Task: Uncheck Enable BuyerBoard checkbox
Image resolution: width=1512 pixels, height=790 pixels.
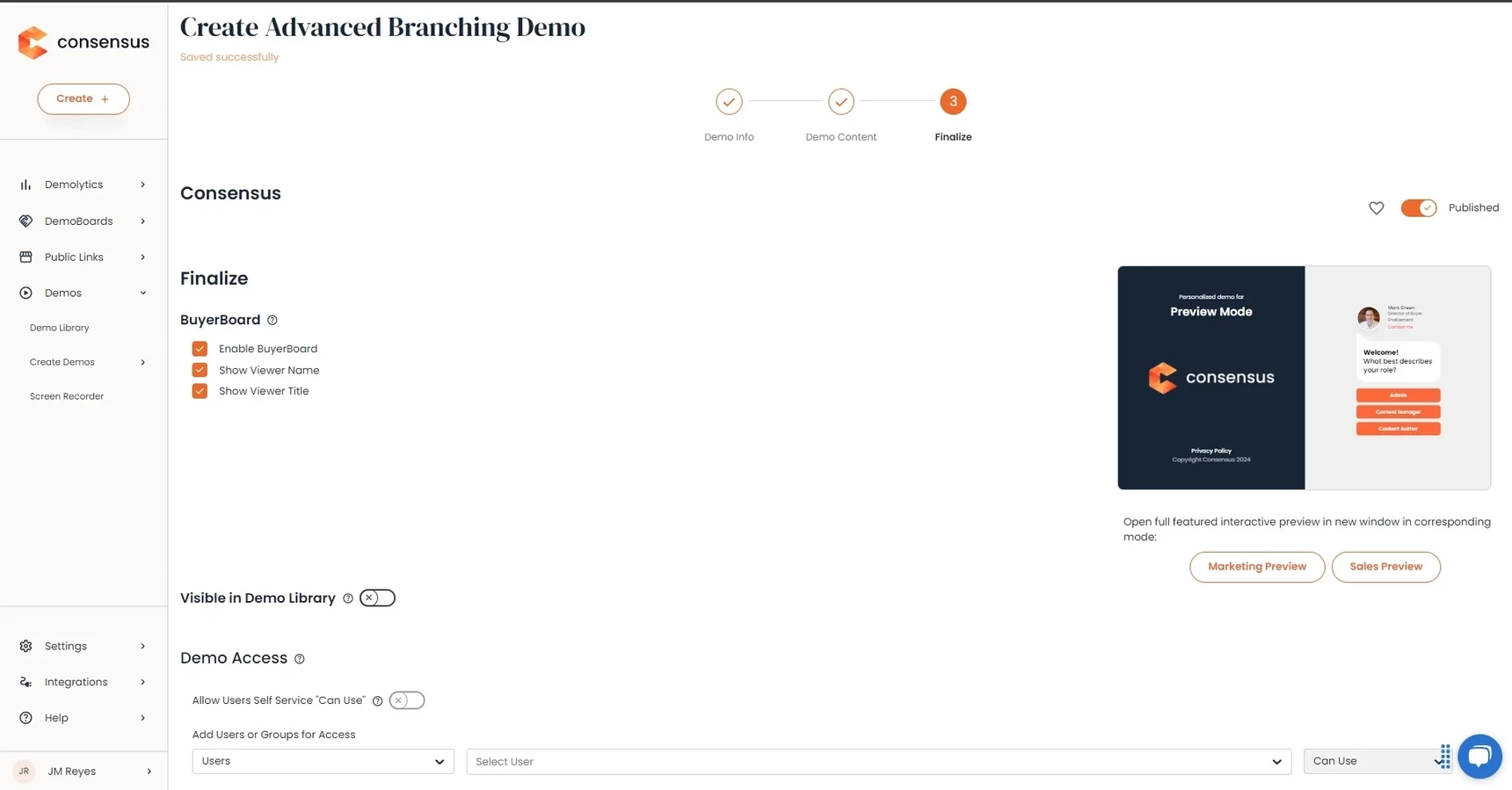Action: (200, 349)
